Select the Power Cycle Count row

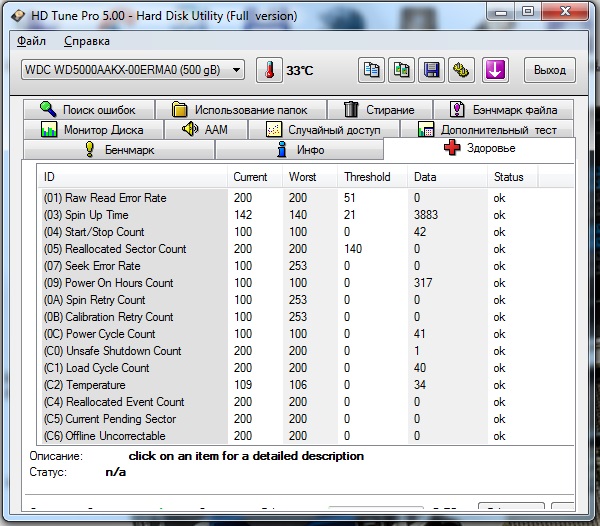point(305,334)
